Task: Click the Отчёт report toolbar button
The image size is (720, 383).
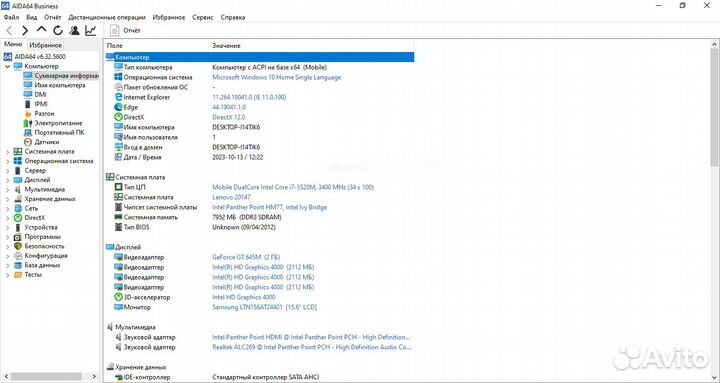Action: (125, 31)
